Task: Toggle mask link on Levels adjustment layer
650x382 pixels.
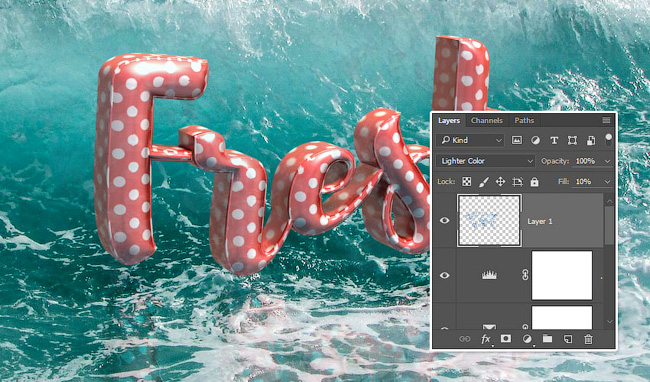Action: 525,275
